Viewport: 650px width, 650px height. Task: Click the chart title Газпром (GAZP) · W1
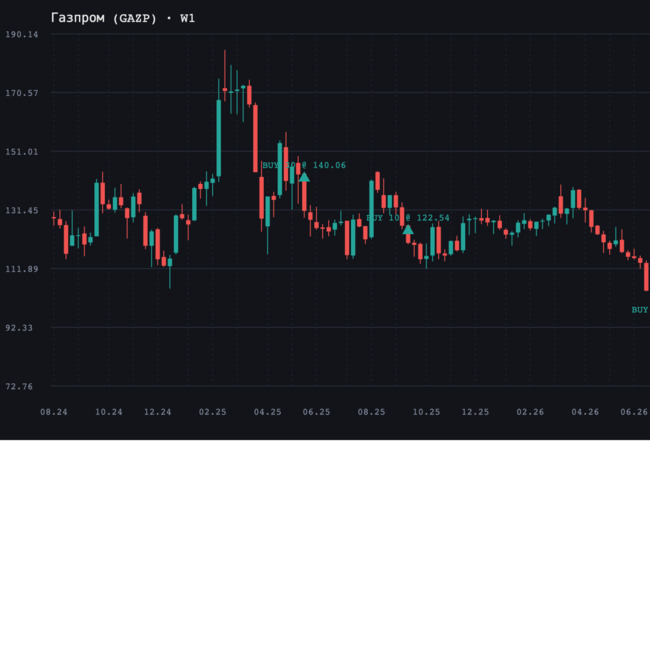(123, 18)
